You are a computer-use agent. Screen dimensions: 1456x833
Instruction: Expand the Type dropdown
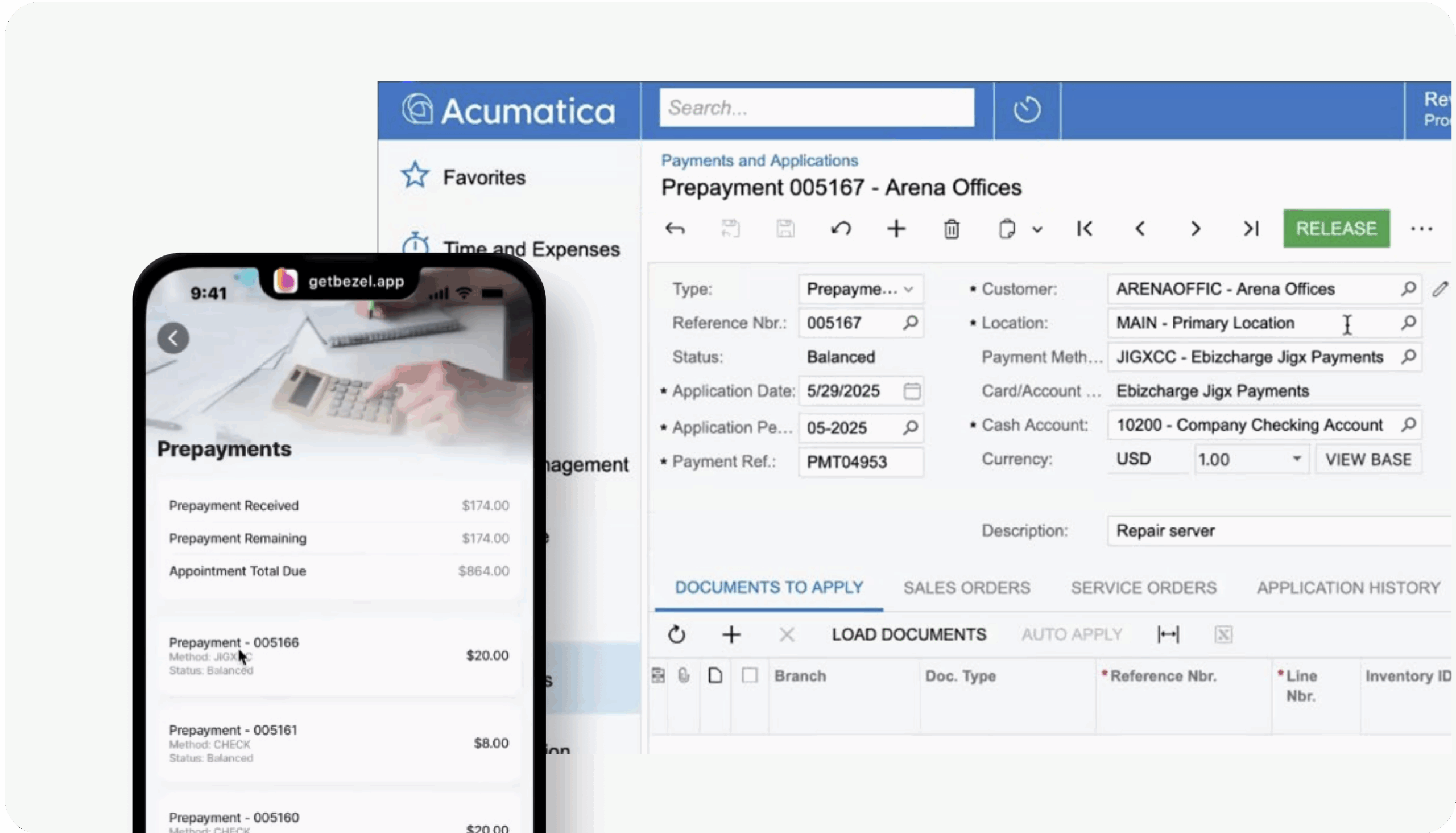coord(908,289)
